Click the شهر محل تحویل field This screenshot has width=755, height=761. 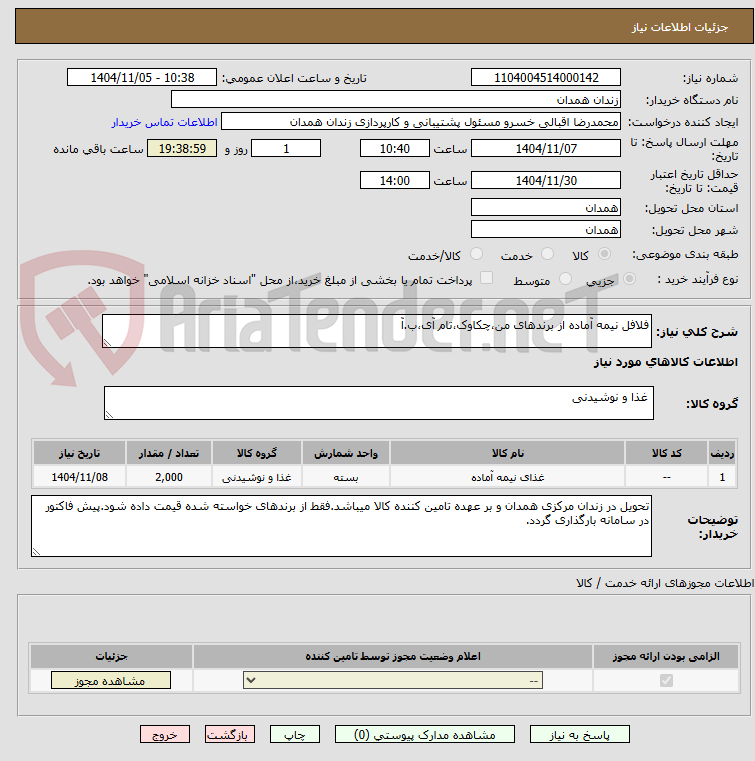tap(546, 230)
